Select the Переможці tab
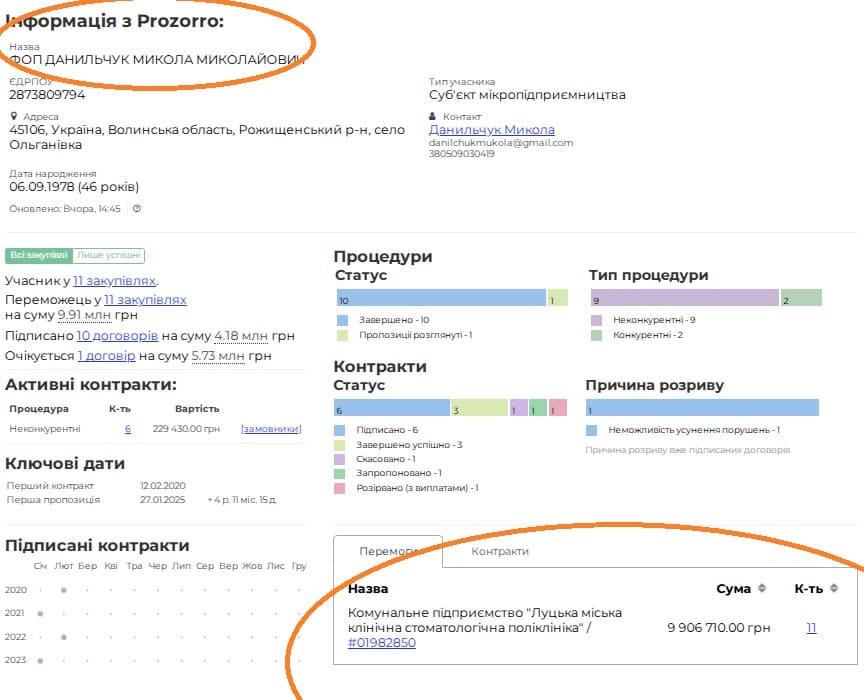Viewport: 864px width, 700px height. click(387, 551)
